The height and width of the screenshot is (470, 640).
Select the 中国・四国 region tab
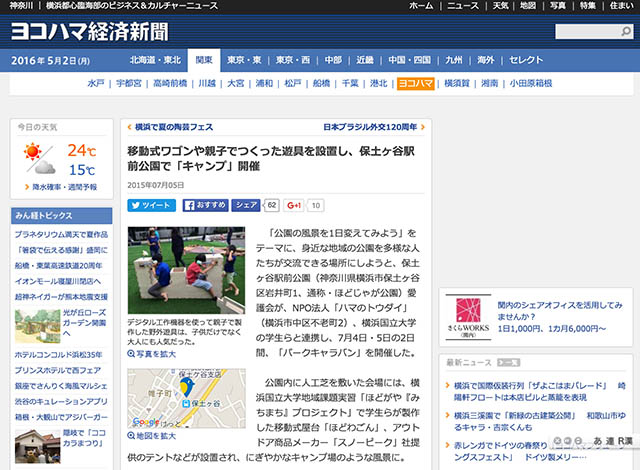409,60
